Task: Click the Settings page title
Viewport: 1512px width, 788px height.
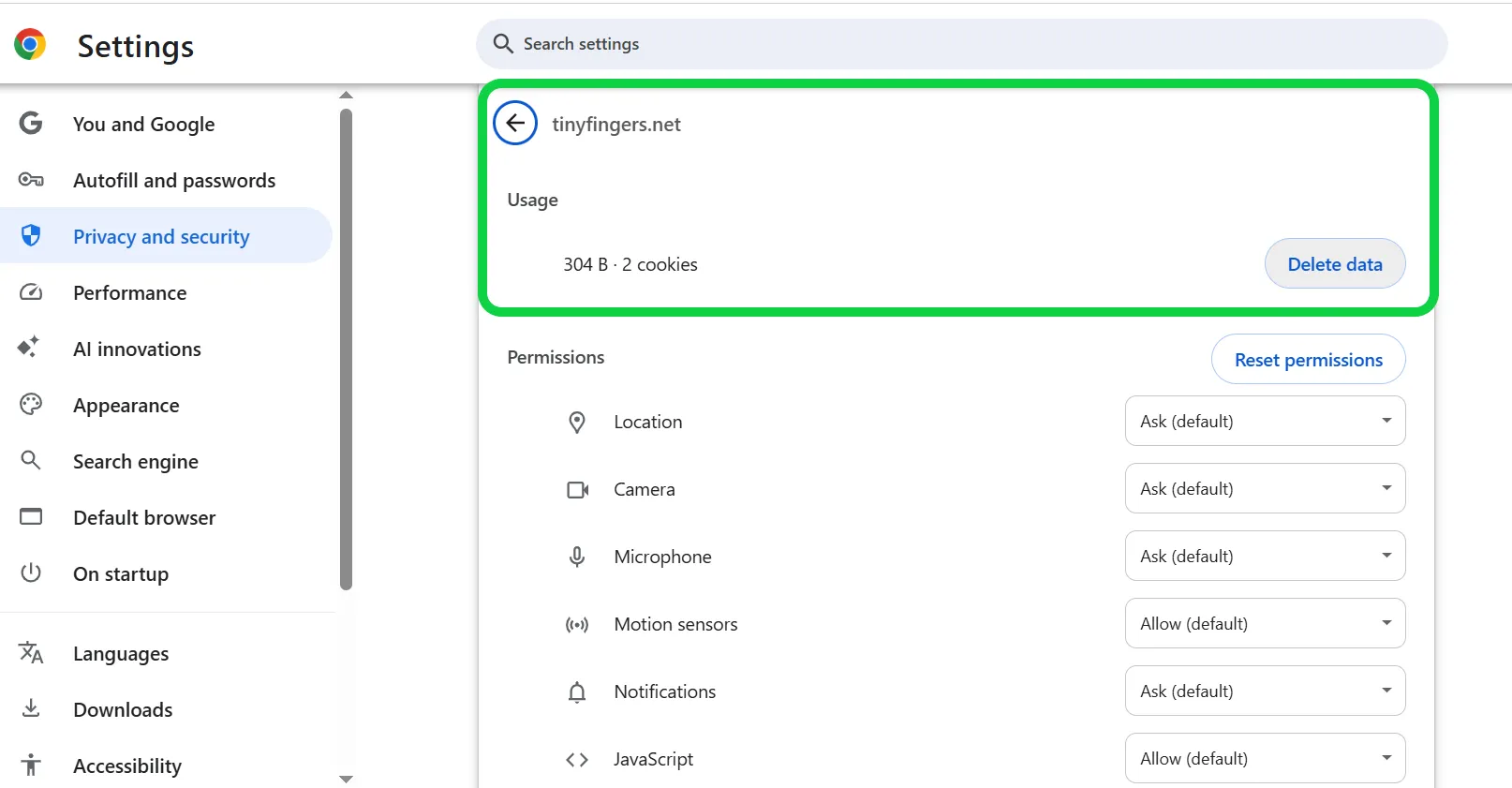Action: point(136,46)
